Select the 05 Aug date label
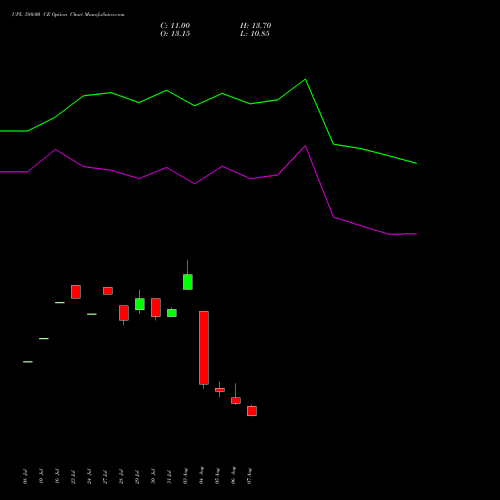The image size is (500, 500). pyautogui.click(x=217, y=476)
